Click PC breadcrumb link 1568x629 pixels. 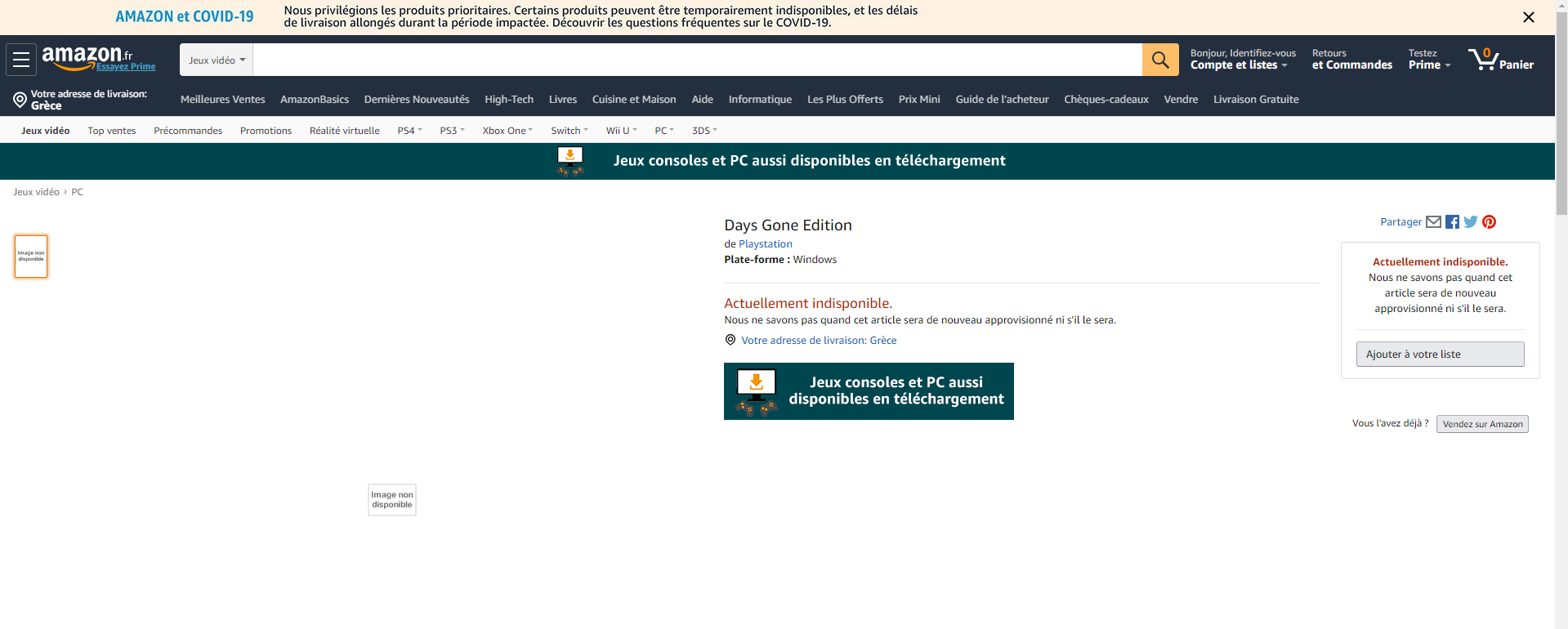(77, 192)
